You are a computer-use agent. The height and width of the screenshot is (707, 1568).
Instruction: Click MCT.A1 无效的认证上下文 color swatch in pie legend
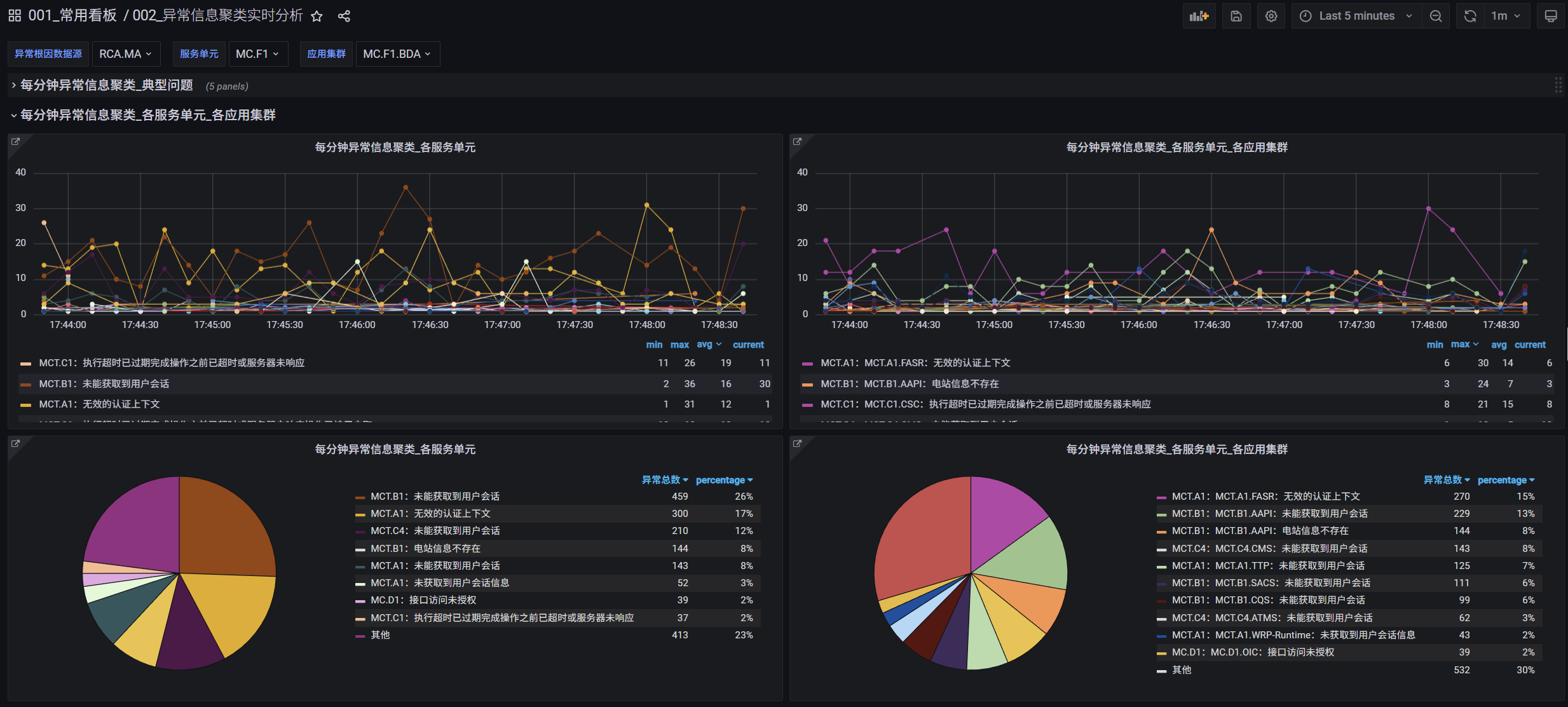click(360, 514)
